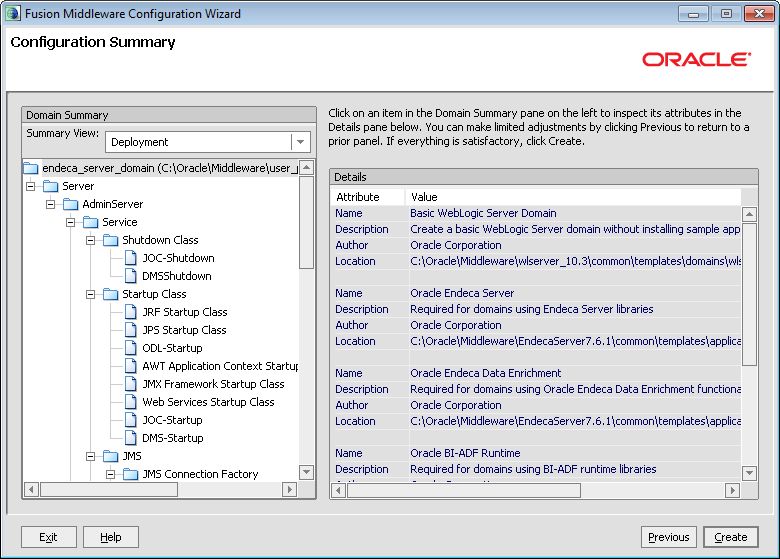The height and width of the screenshot is (559, 780).
Task: Click the endeca_server_domain root folder icon
Action: (31, 168)
